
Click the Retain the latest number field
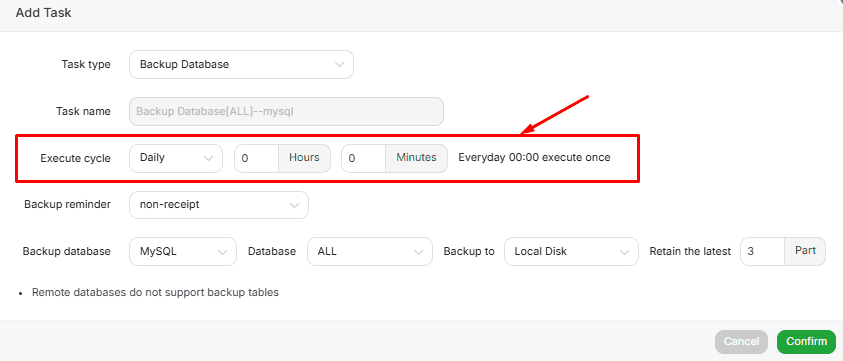point(762,251)
